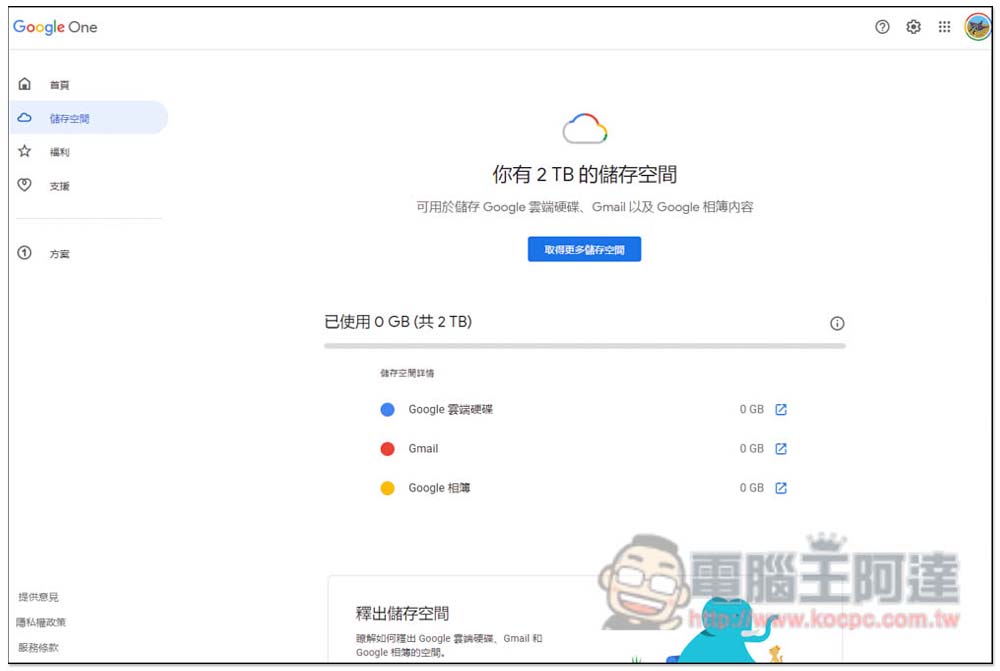Image resolution: width=1000 pixels, height=671 pixels.
Task: Click the Google One logo
Action: [55, 27]
